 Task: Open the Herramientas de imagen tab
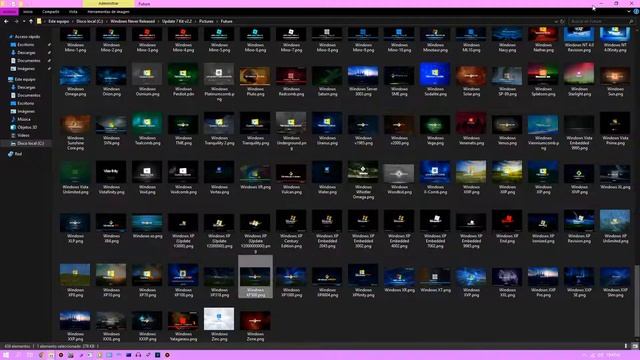pyautogui.click(x=108, y=12)
